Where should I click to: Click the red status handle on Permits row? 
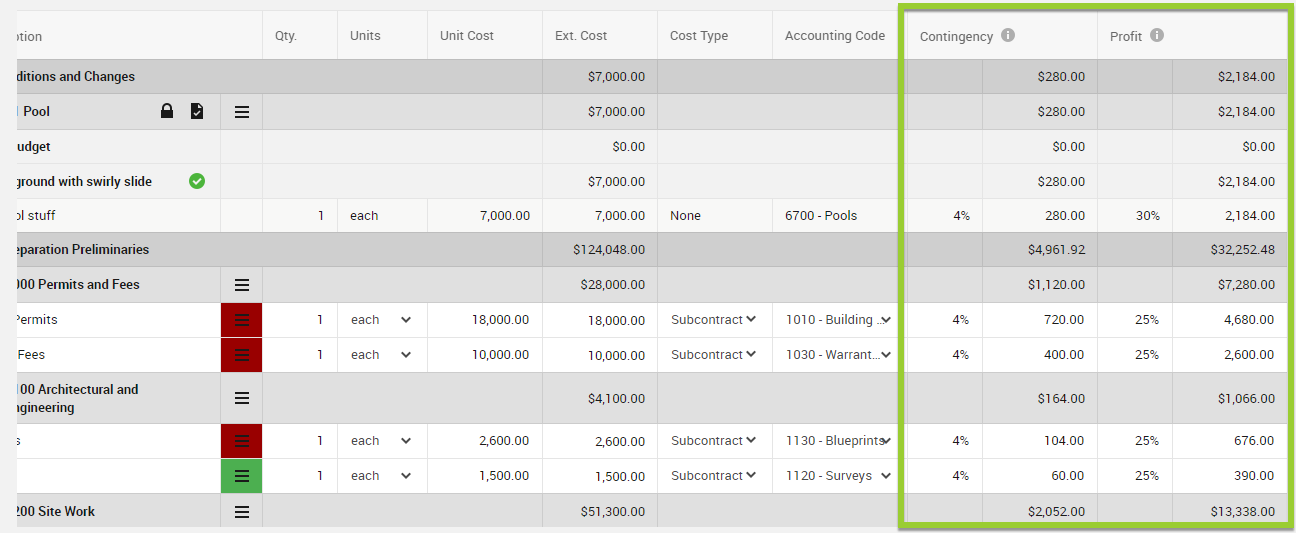(242, 320)
